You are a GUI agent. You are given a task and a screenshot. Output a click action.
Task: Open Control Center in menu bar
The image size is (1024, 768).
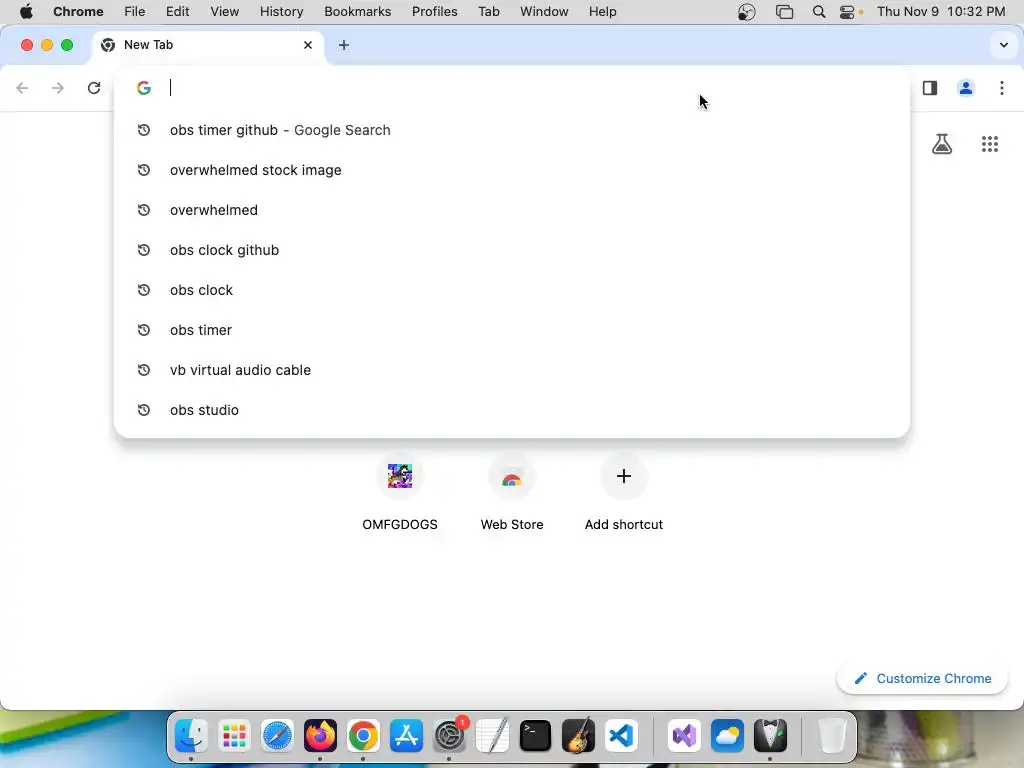[x=848, y=12]
